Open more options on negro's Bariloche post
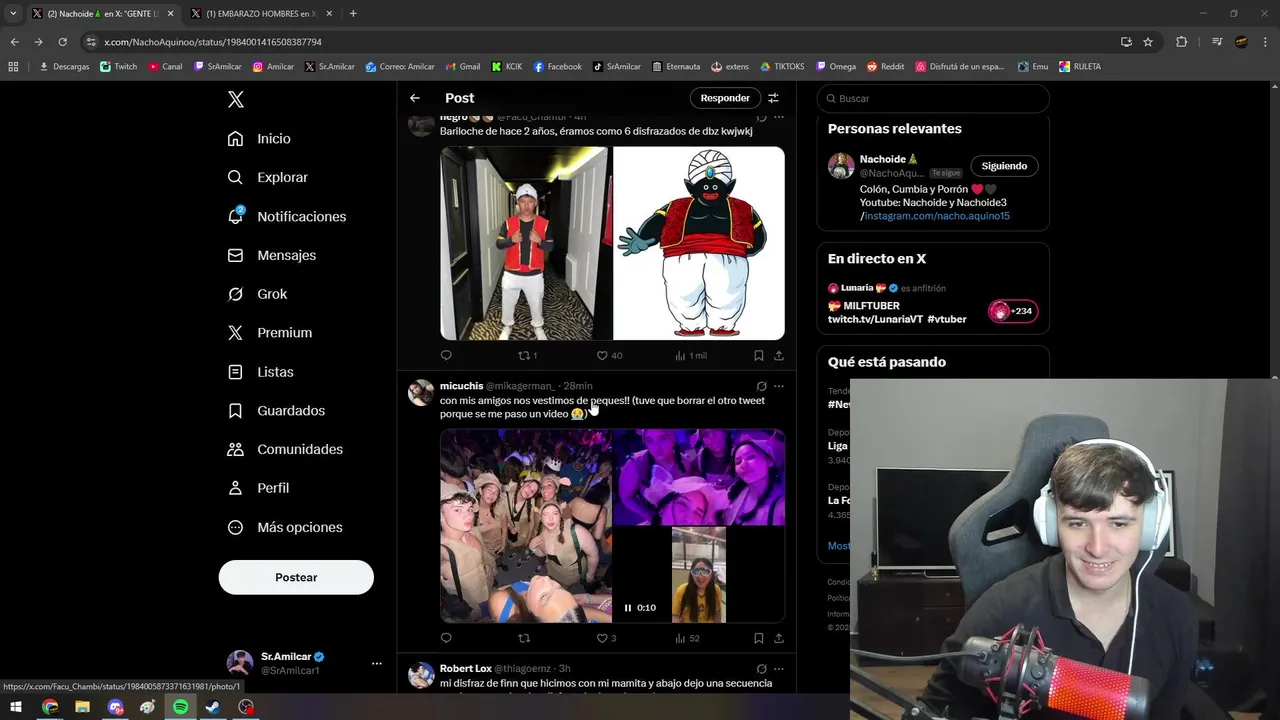This screenshot has height=720, width=1280. [x=779, y=118]
